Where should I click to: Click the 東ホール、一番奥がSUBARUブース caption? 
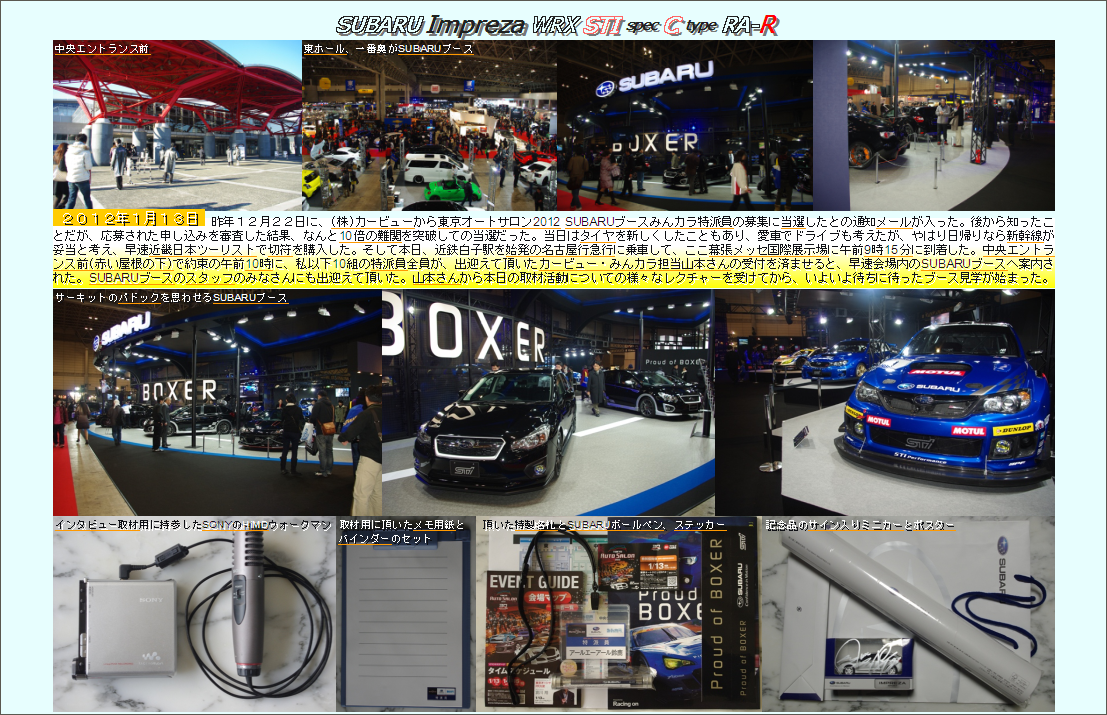click(388, 48)
